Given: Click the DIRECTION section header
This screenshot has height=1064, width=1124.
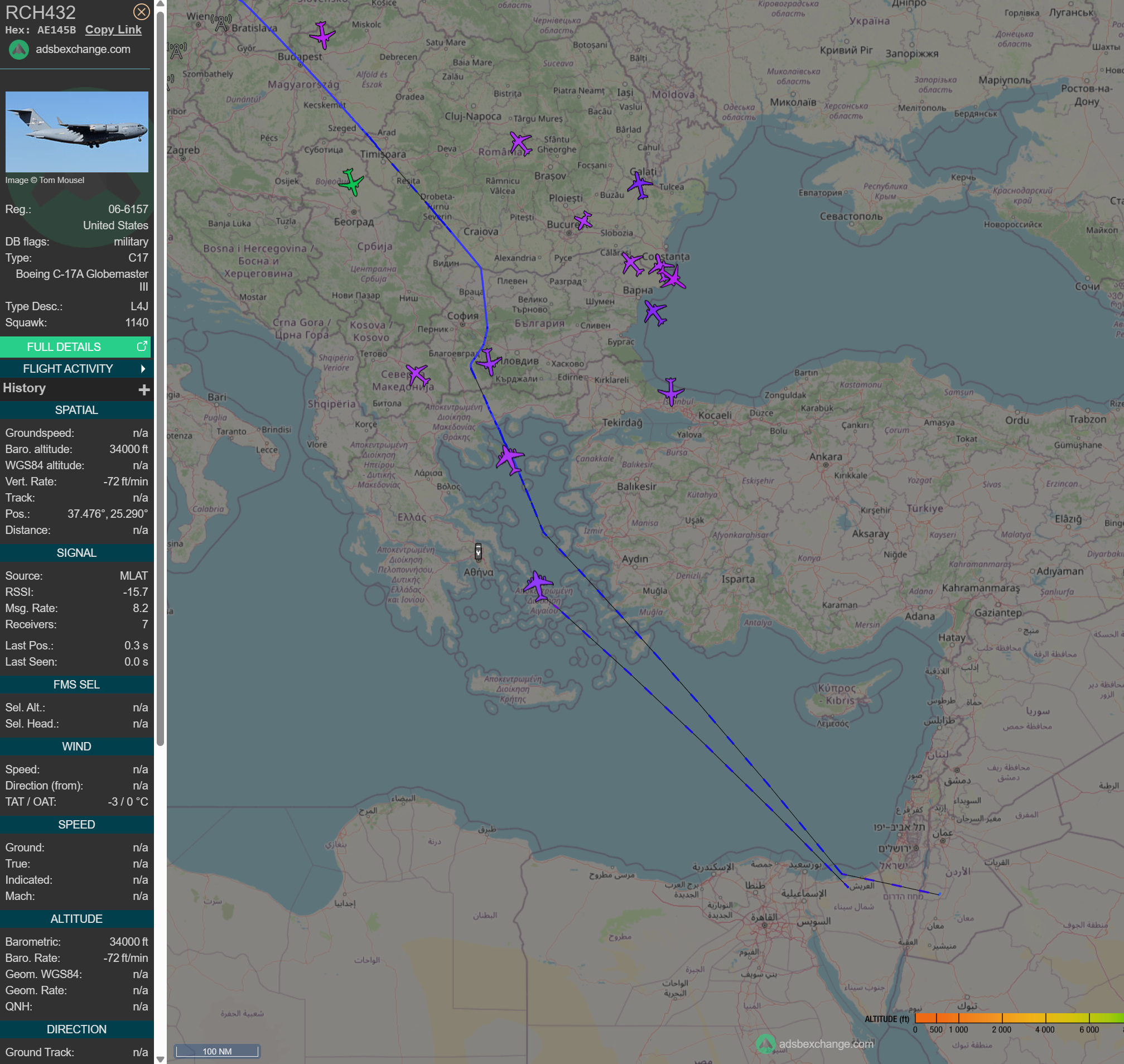Looking at the screenshot, I should click(76, 1029).
